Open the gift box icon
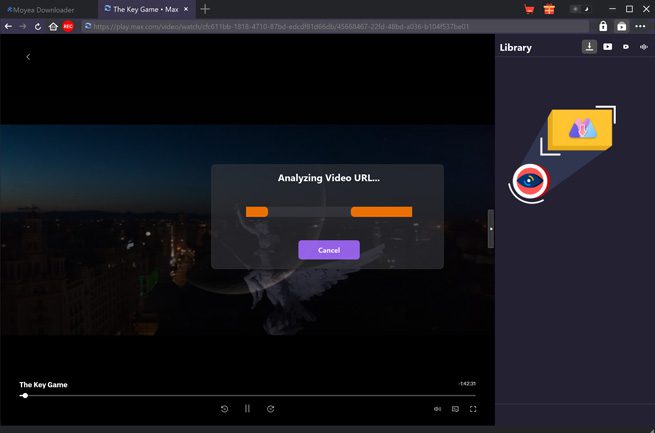 [548, 9]
